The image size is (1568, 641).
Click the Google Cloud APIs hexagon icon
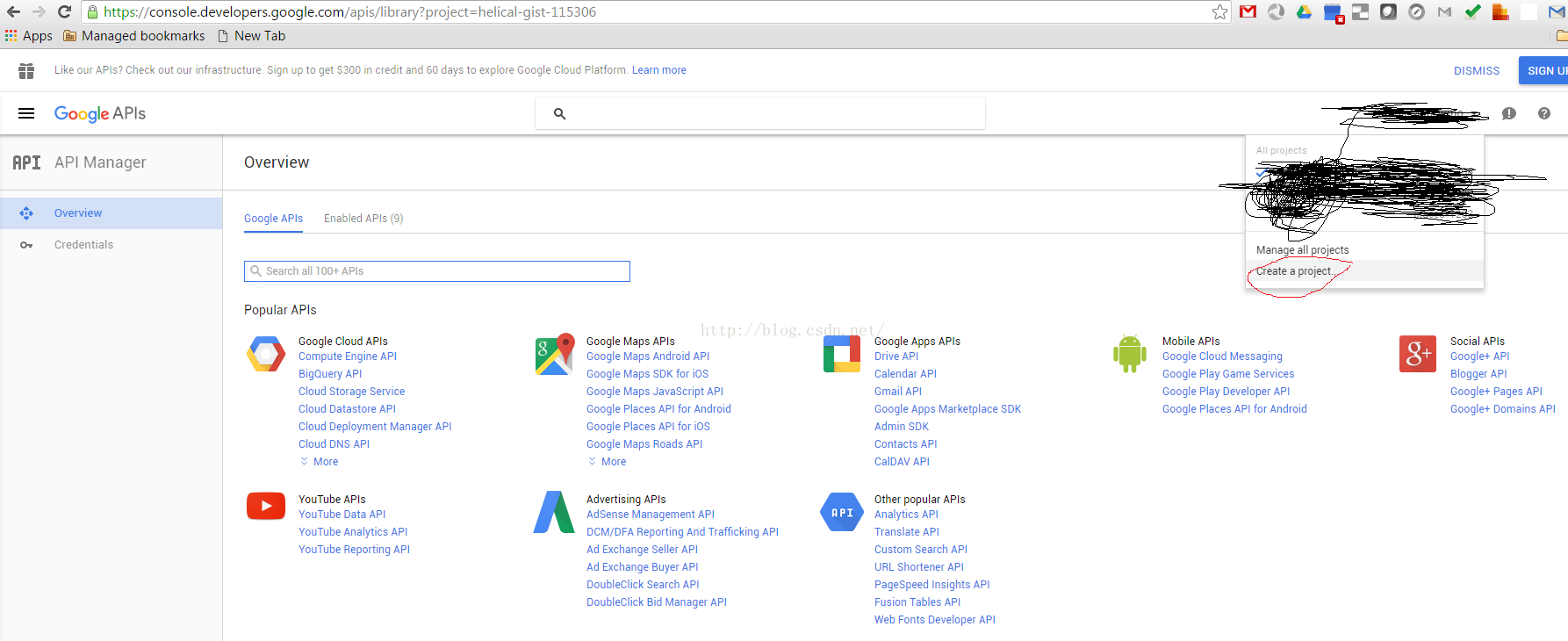click(266, 354)
